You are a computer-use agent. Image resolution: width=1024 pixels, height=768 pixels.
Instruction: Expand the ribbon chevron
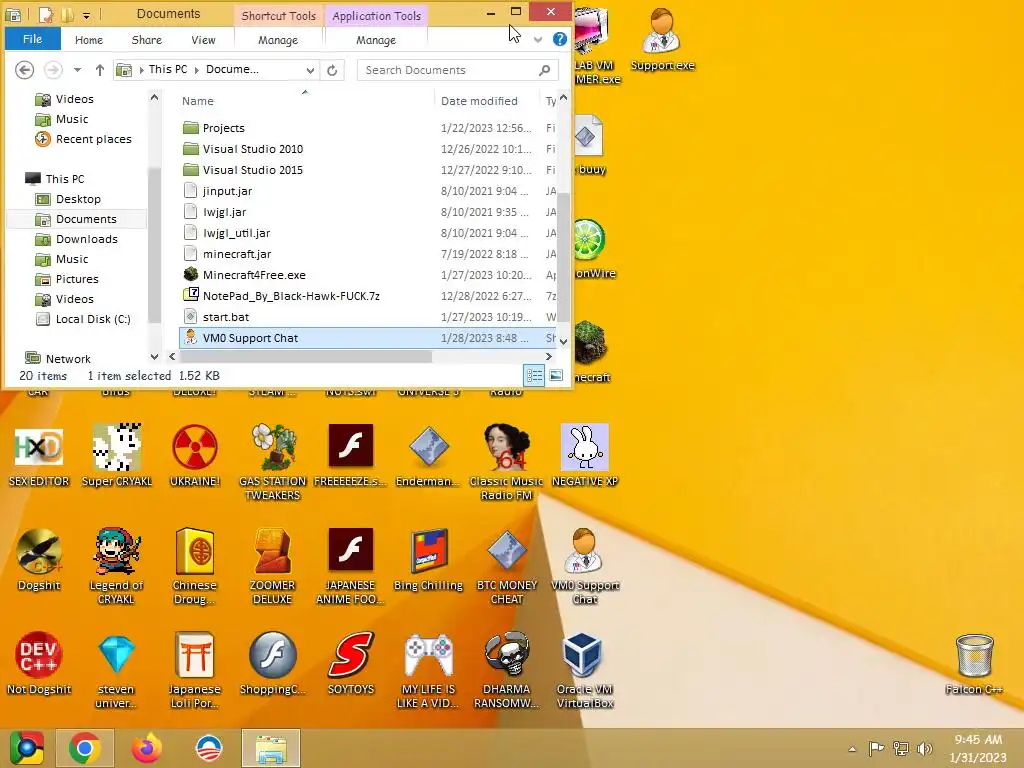(537, 39)
